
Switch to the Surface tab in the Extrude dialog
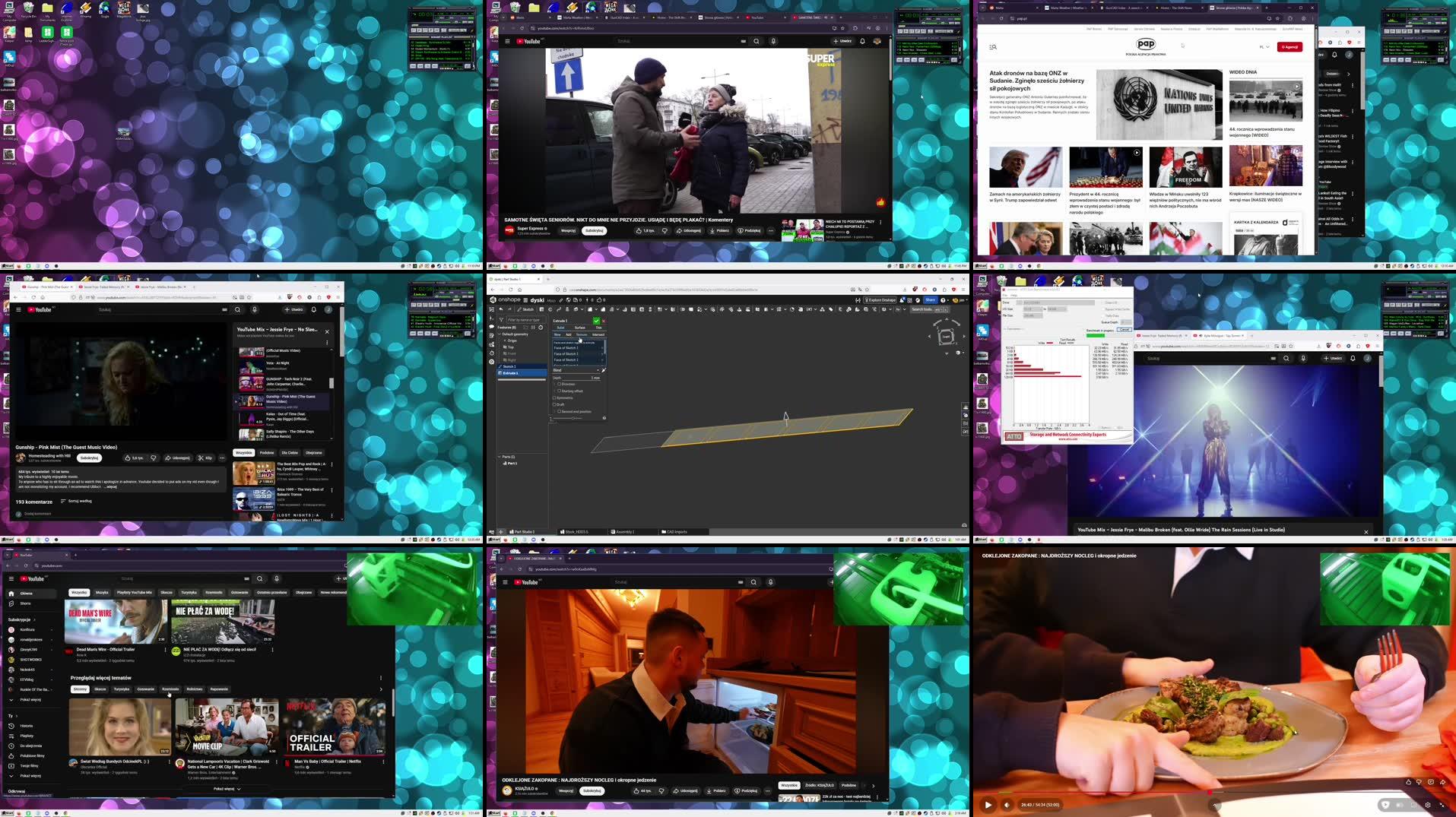coord(580,328)
